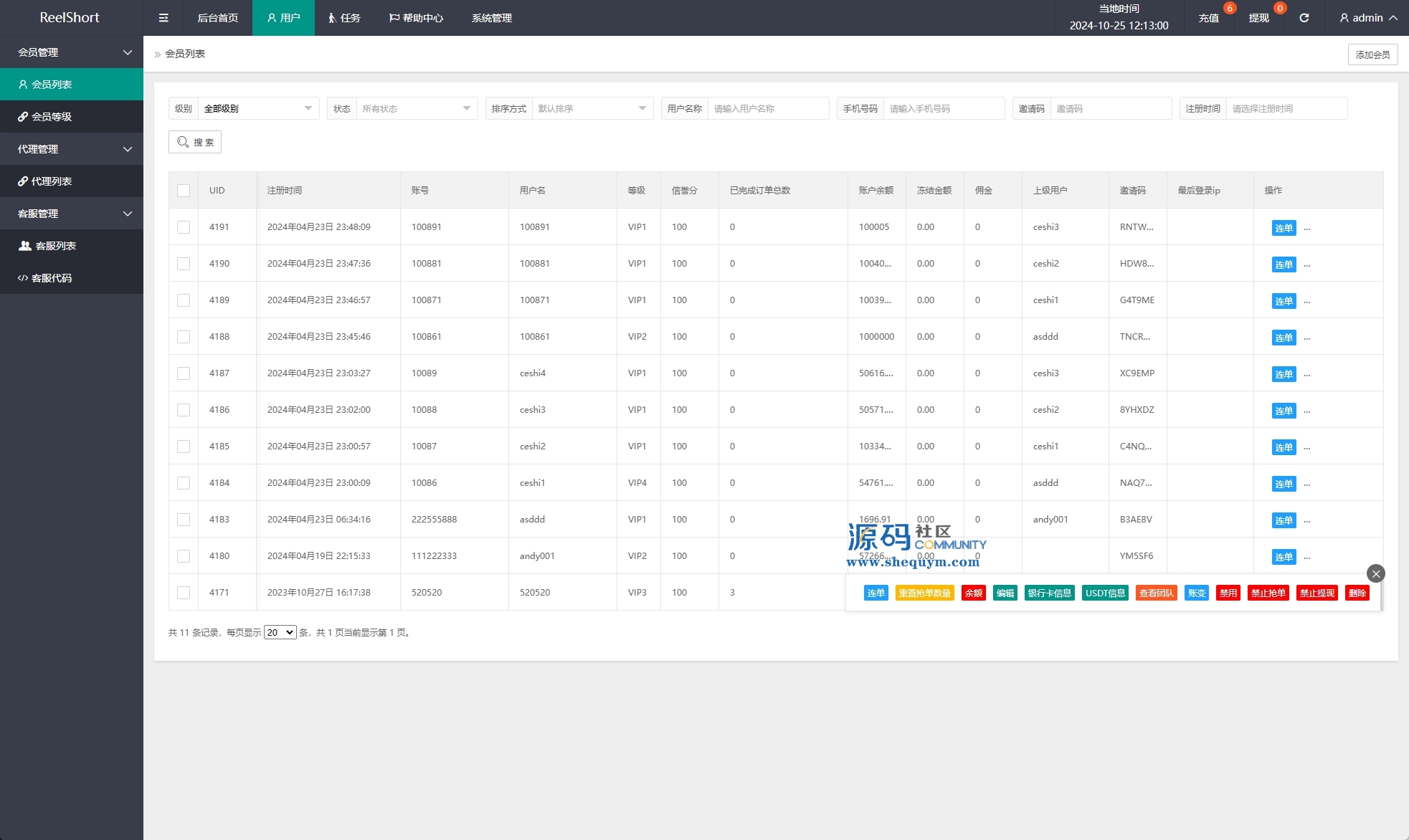Open the 级别 level dropdown
Screen dimensions: 1409x840
[x=257, y=108]
